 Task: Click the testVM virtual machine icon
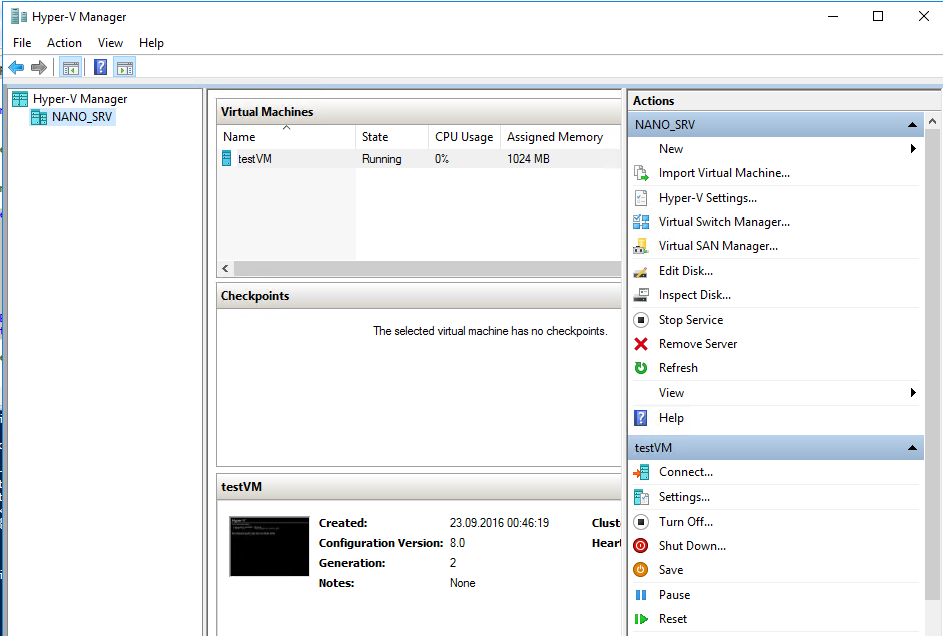click(x=227, y=159)
